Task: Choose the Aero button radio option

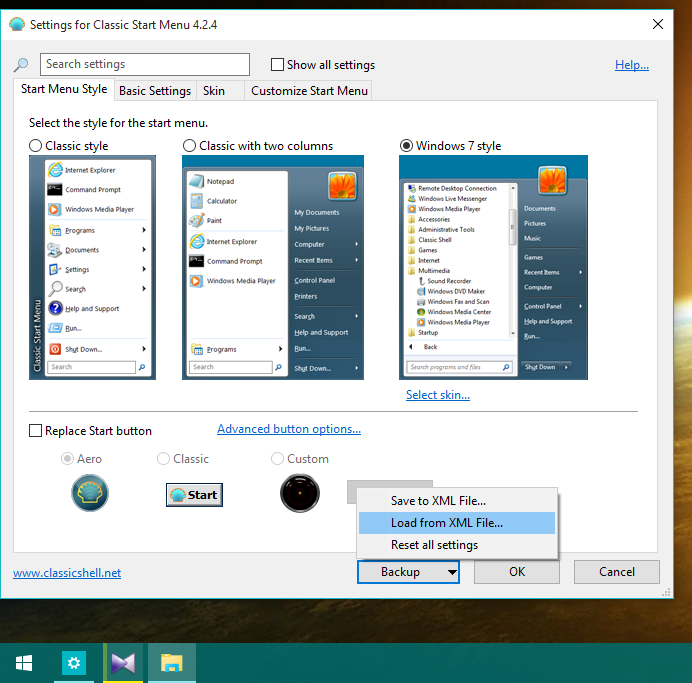Action: tap(67, 459)
